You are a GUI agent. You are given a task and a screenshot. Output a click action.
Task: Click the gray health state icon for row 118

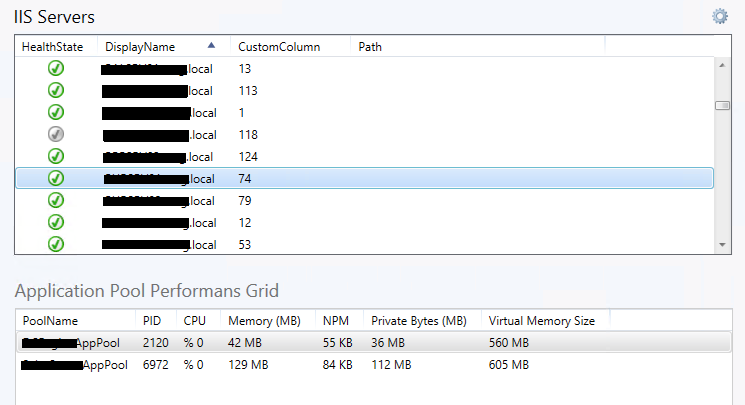click(56, 135)
